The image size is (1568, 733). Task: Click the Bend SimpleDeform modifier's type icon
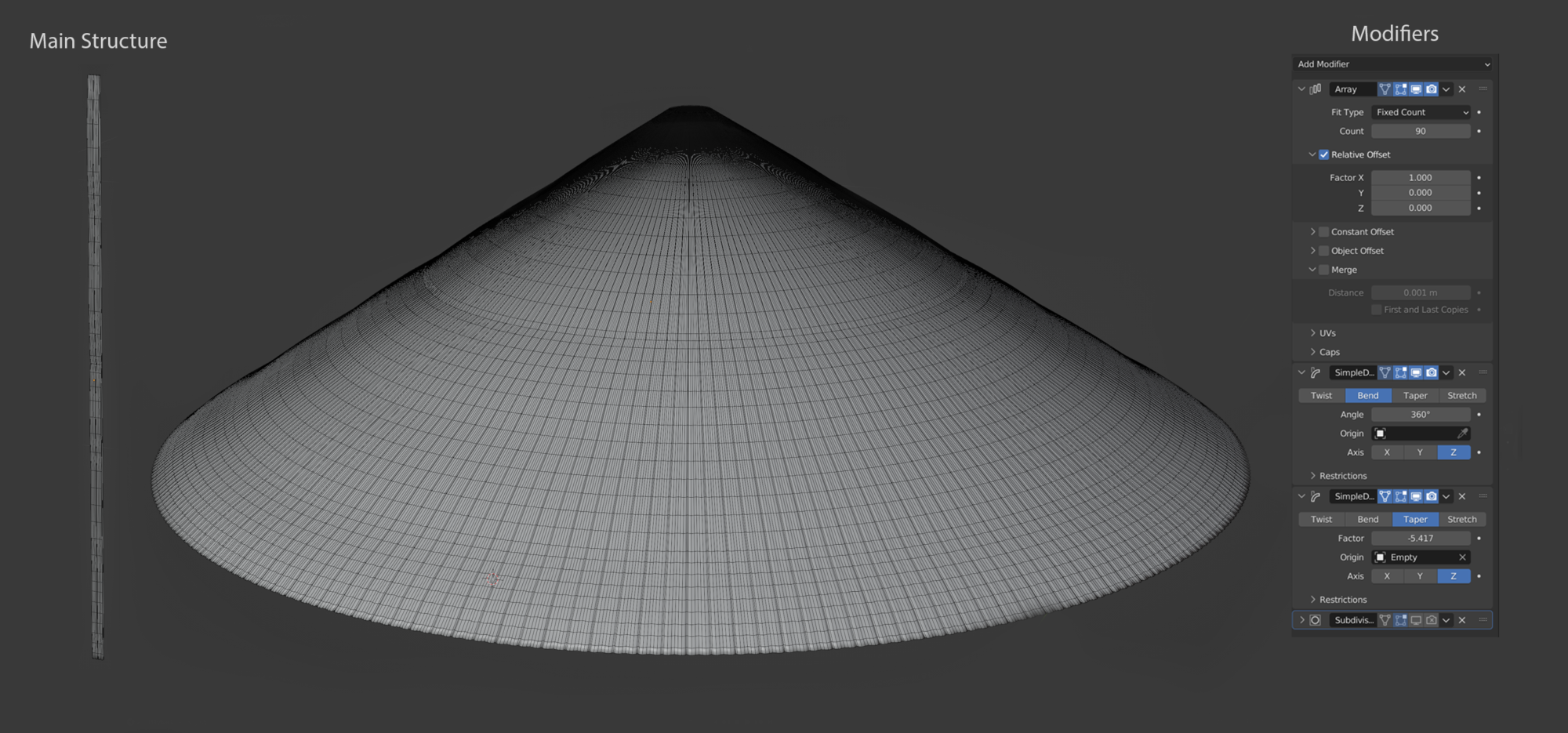pos(1316,373)
